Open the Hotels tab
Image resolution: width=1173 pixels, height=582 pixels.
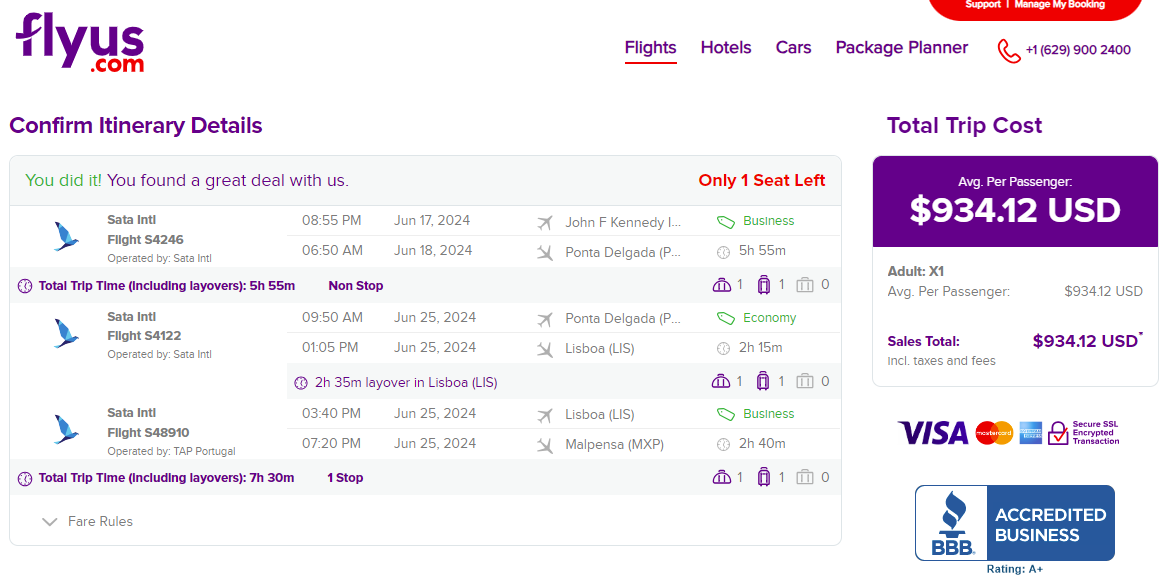click(x=726, y=48)
